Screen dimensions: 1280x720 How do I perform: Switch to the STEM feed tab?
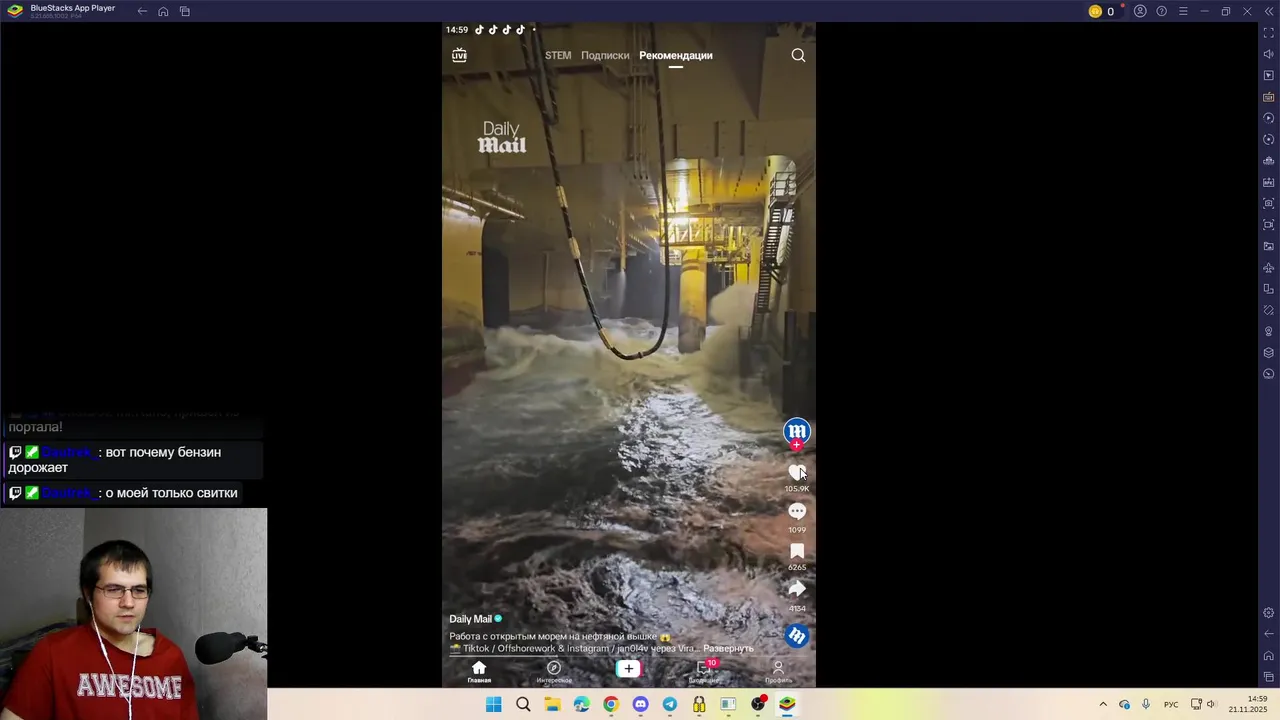[x=558, y=55]
